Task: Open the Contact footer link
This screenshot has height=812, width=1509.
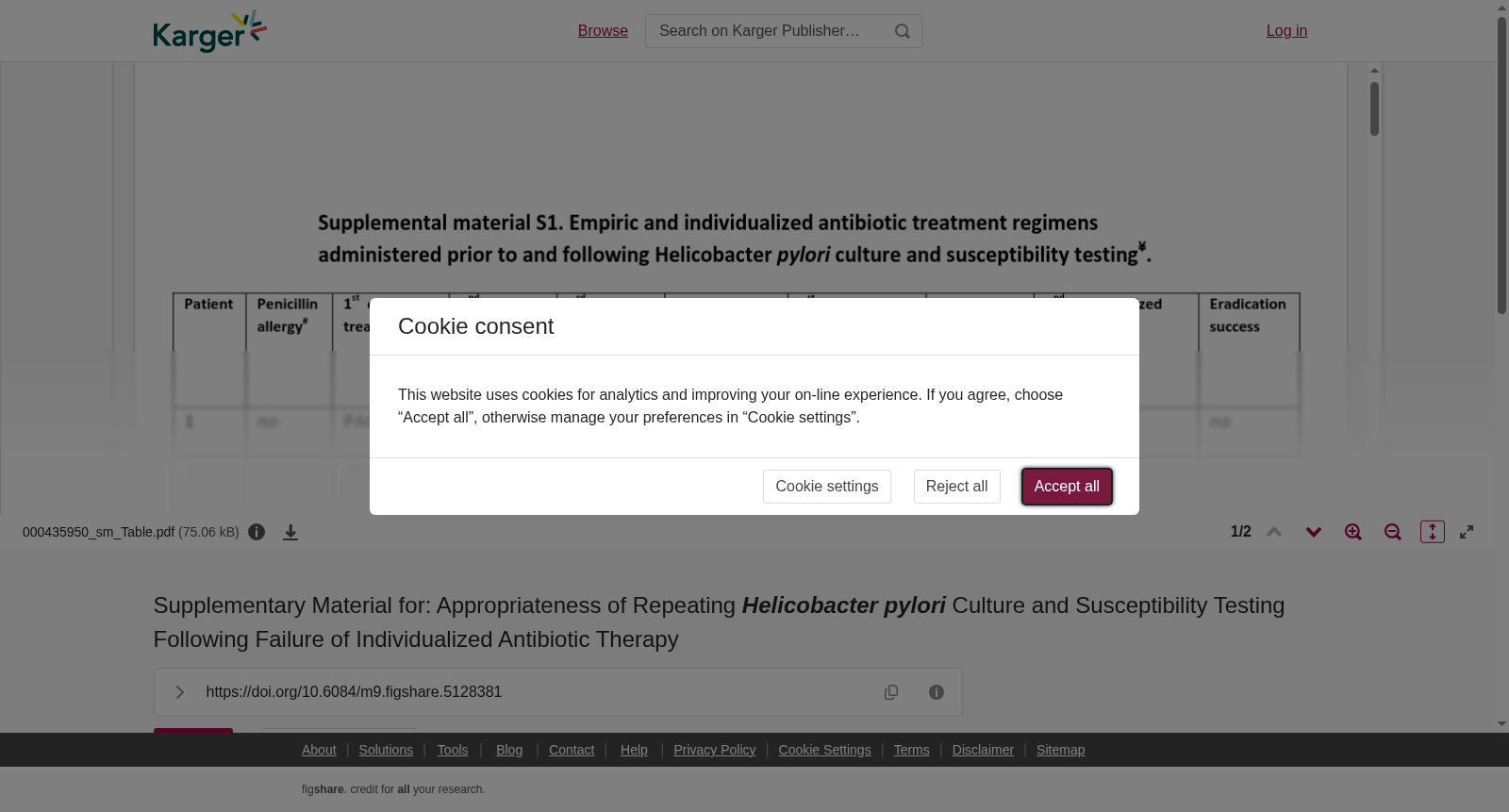Action: coord(572,750)
